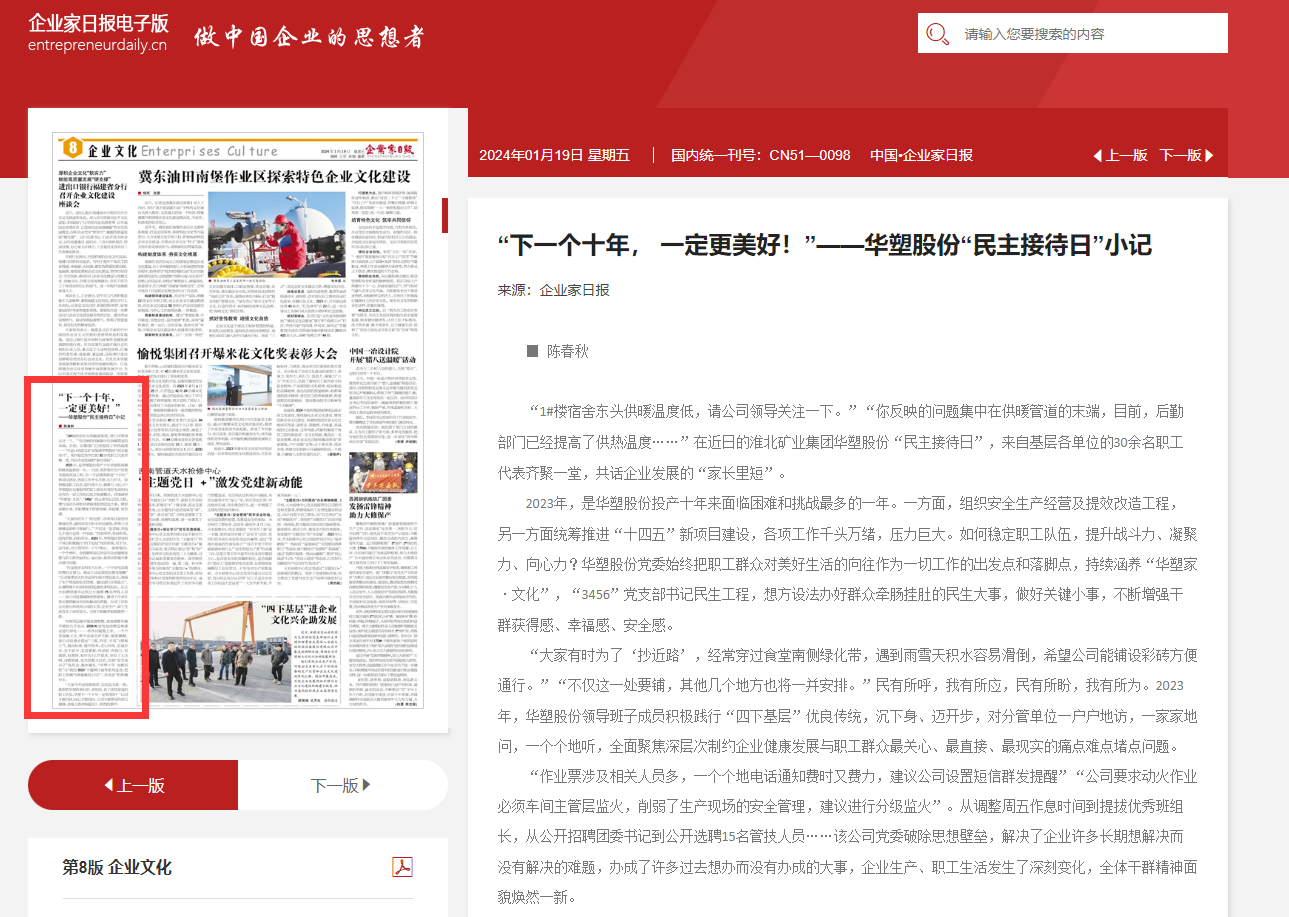Click the left arrow beside top 上一版
Image resolution: width=1289 pixels, height=917 pixels.
click(1097, 156)
